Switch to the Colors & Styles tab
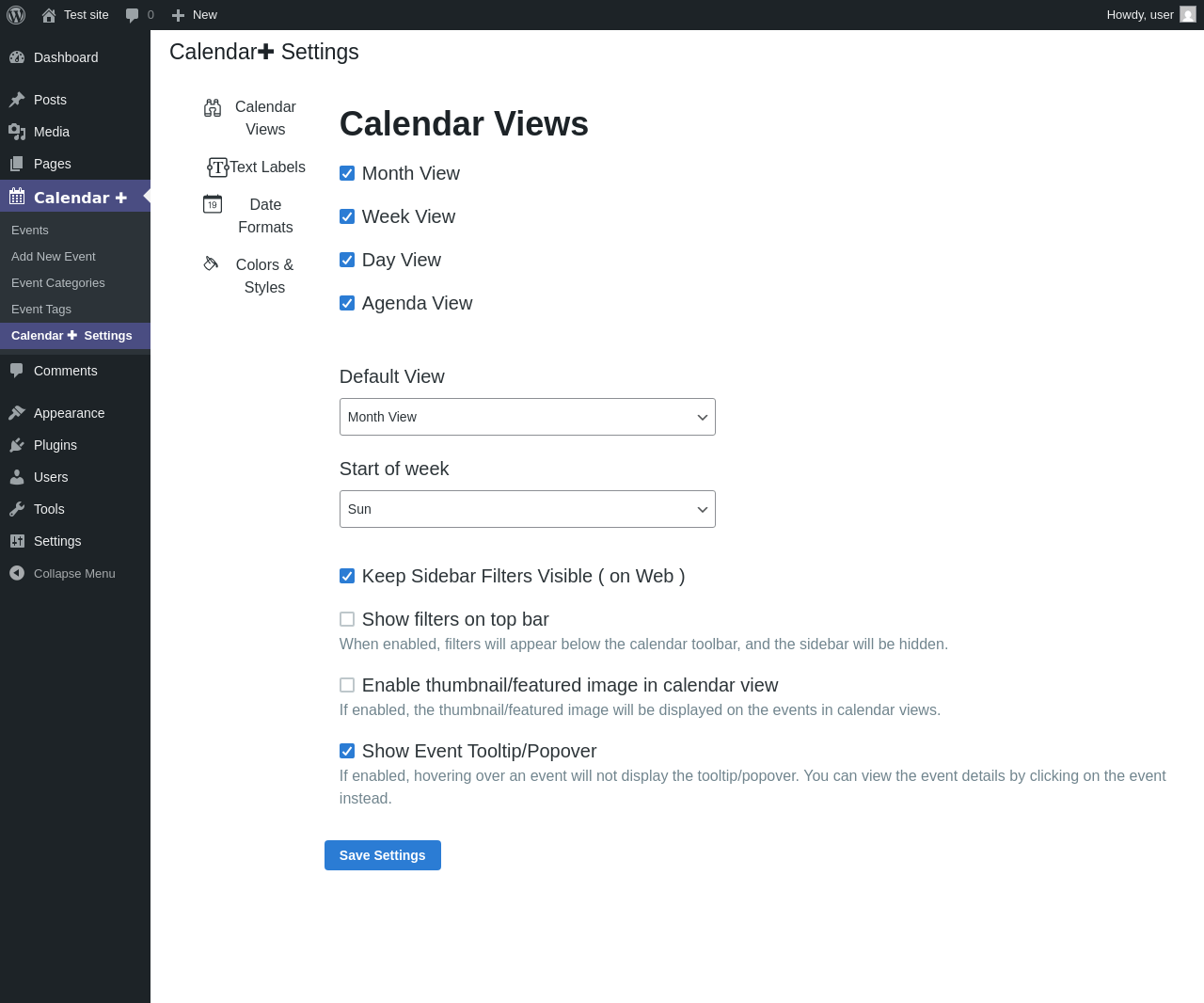This screenshot has width=1204, height=1003. pyautogui.click(x=254, y=277)
